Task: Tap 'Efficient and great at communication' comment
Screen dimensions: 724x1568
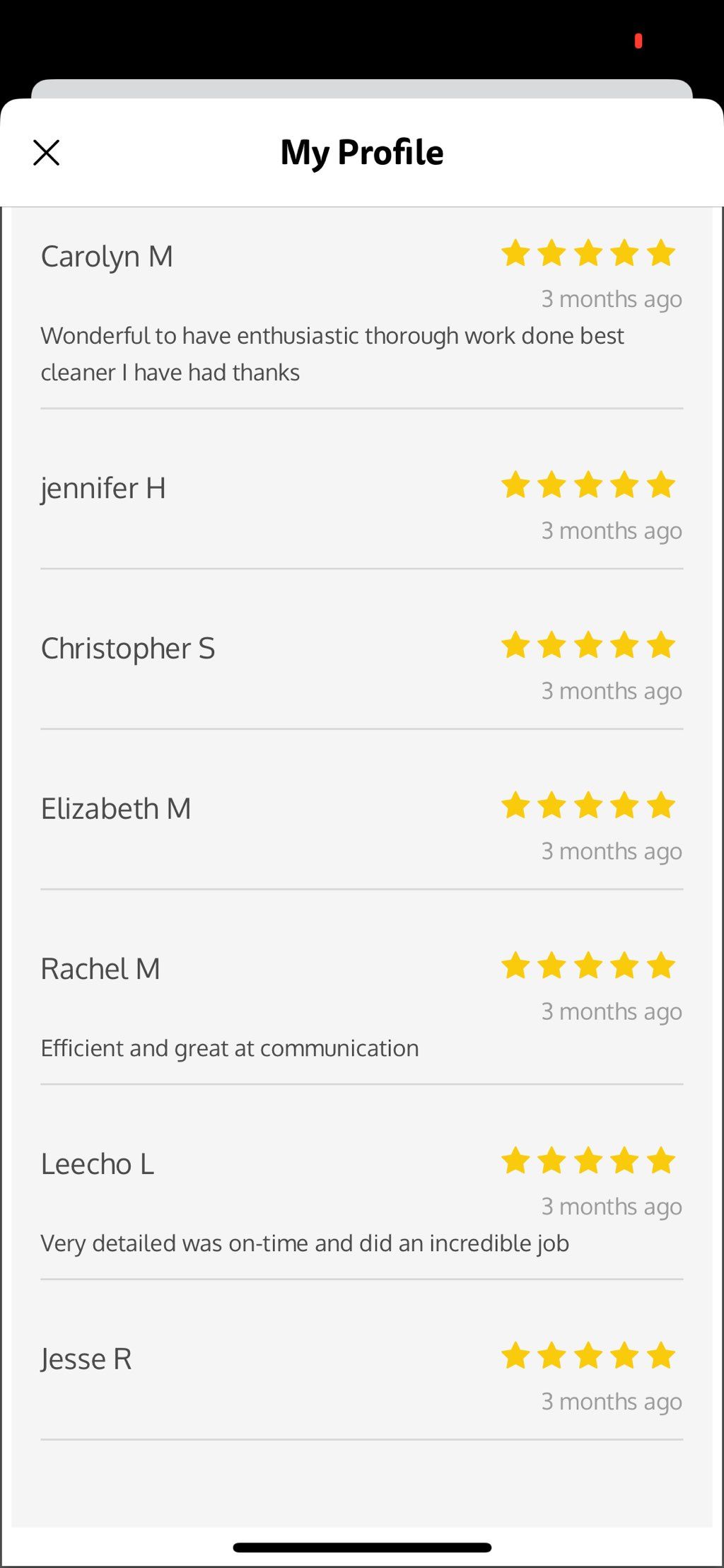Action: point(230,1048)
